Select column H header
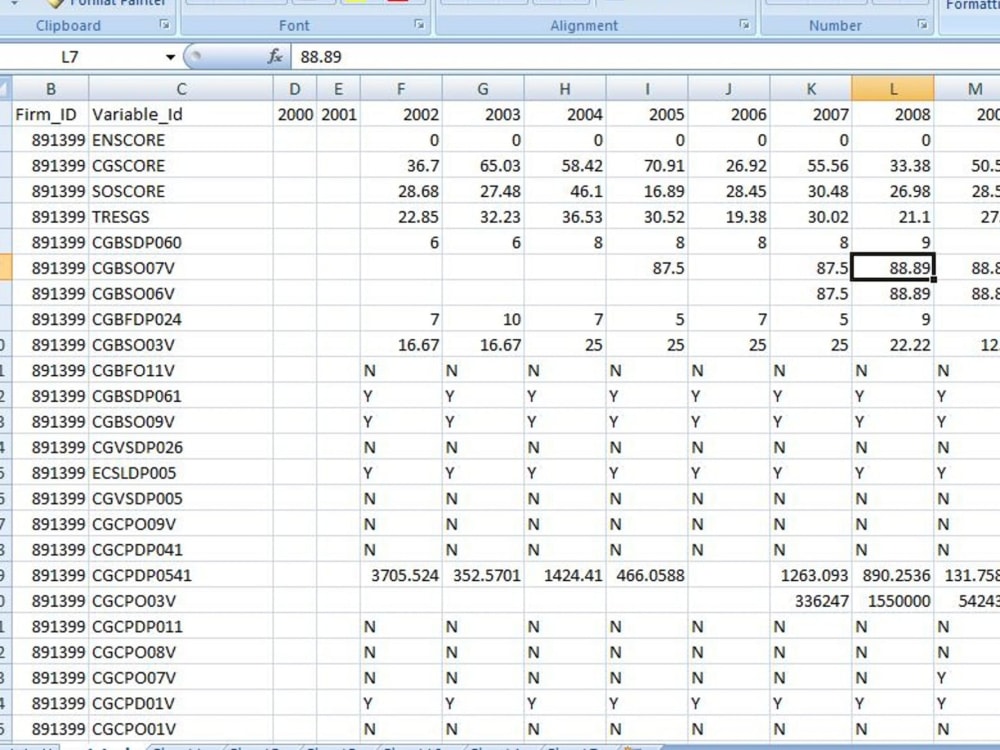Image resolution: width=1000 pixels, height=750 pixels. click(565, 89)
